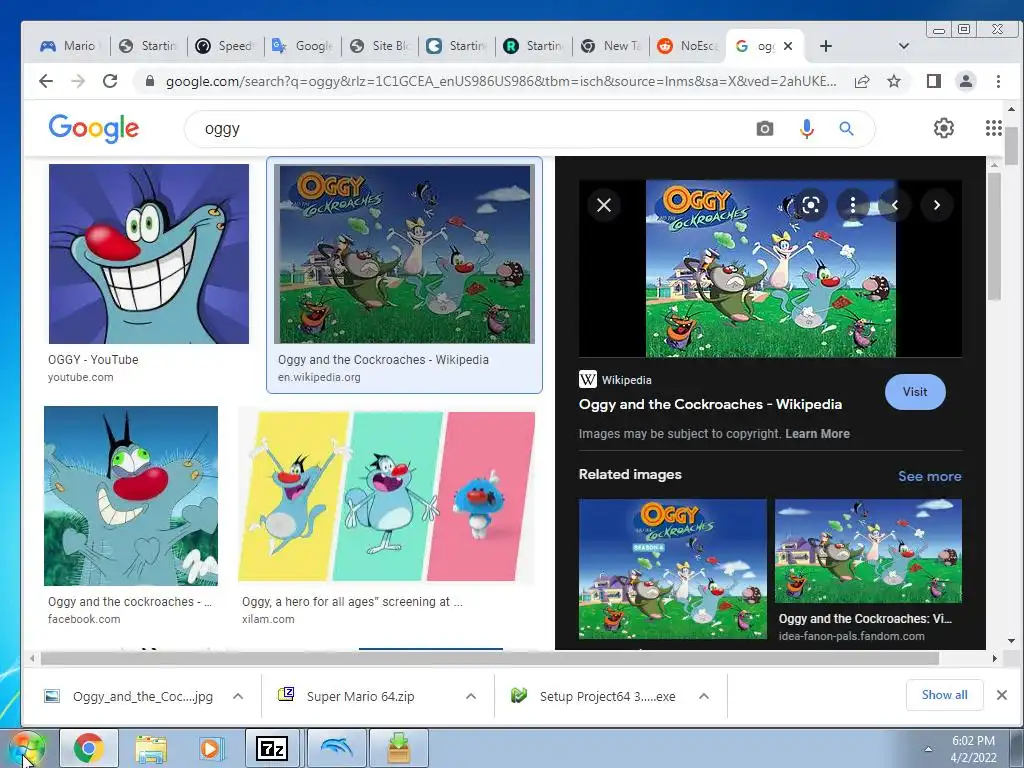Viewport: 1024px width, 768px height.
Task: Open the facebook.com Oggy image result
Action: (131, 496)
